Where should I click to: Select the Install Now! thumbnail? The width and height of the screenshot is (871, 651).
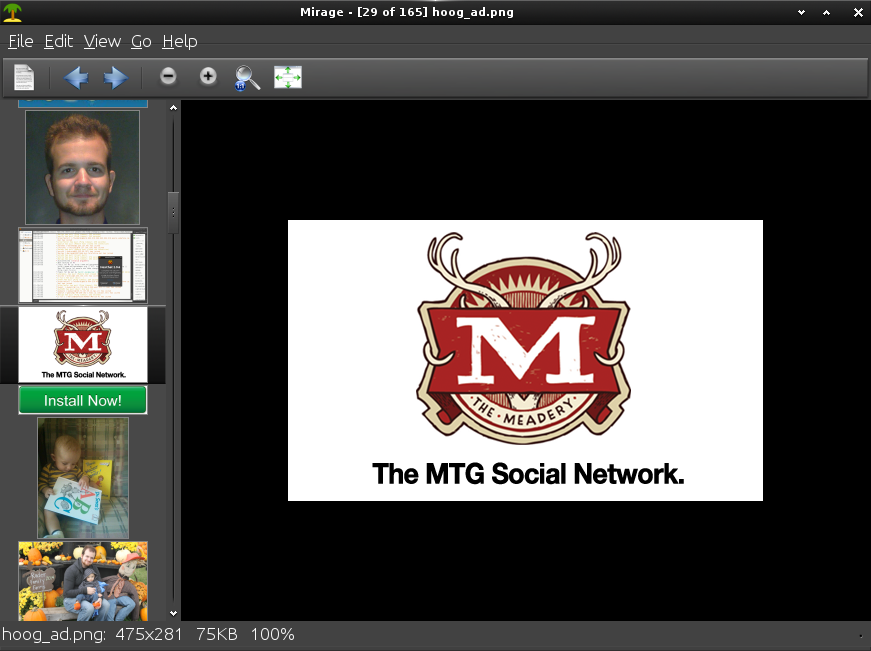point(83,400)
